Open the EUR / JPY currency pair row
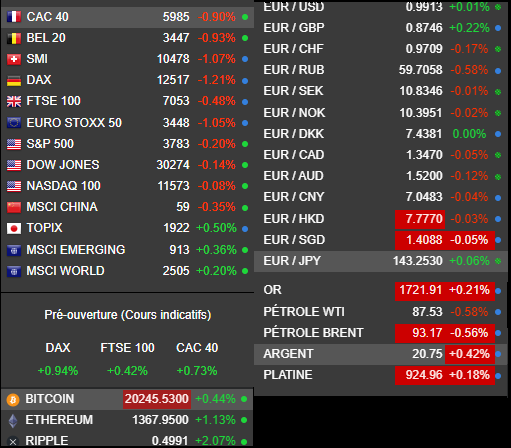This screenshot has width=511, height=448. 381,261
